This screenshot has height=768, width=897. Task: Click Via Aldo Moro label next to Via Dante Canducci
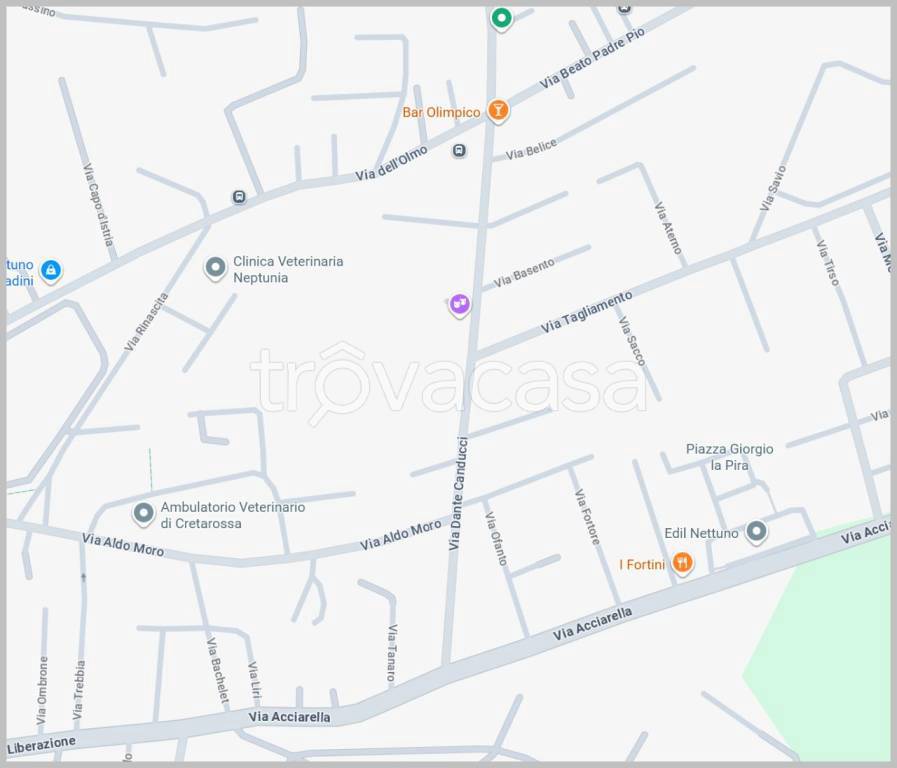pyautogui.click(x=400, y=535)
